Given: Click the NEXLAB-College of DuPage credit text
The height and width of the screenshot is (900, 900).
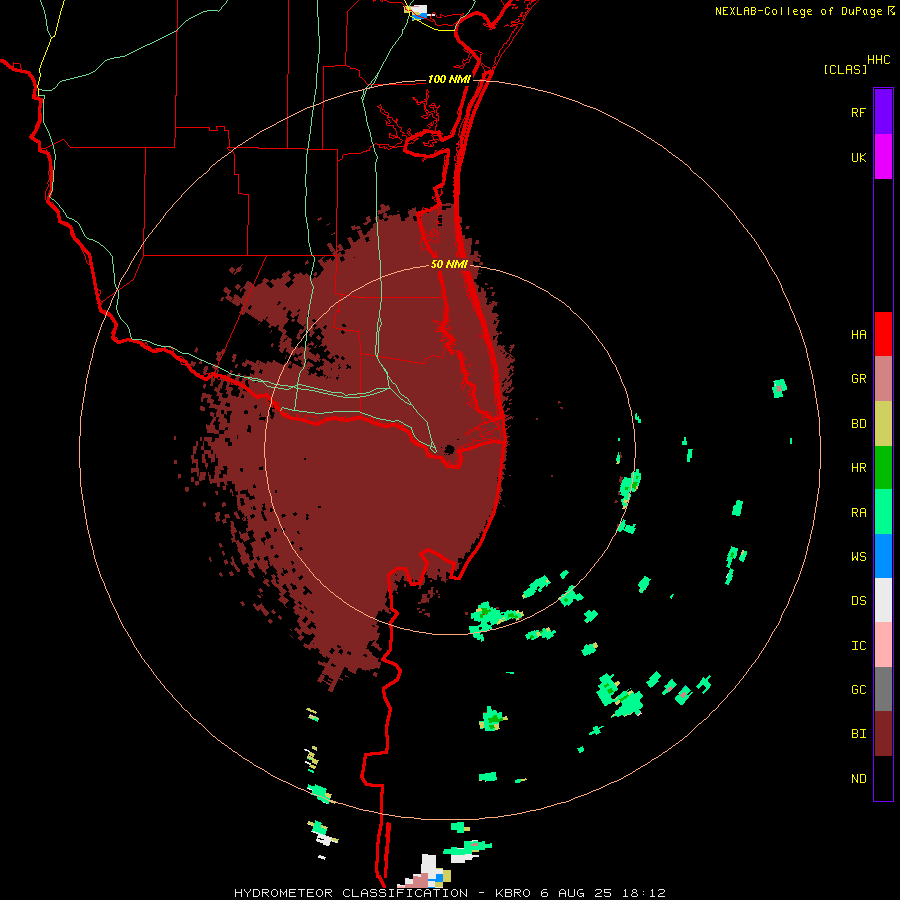Looking at the screenshot, I should (x=798, y=11).
